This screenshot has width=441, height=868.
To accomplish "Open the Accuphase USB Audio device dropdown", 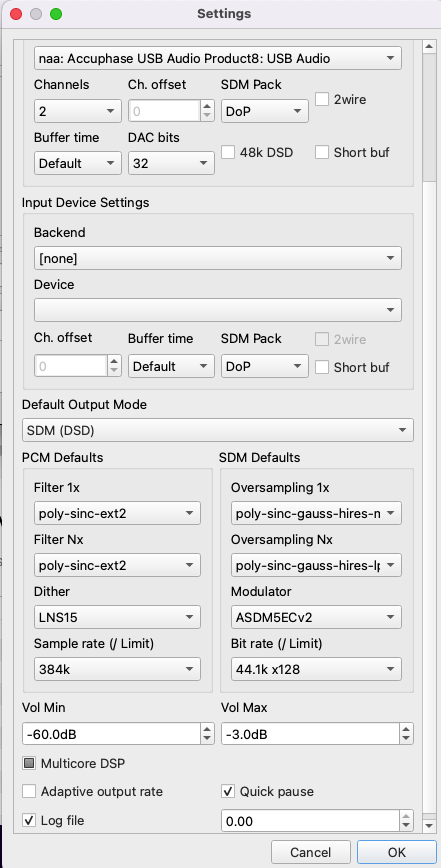I will (x=218, y=58).
